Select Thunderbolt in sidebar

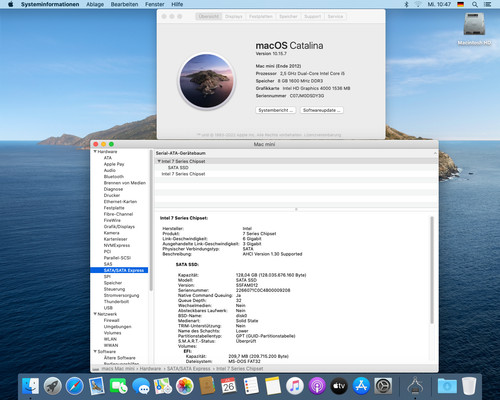pyautogui.click(x=116, y=302)
